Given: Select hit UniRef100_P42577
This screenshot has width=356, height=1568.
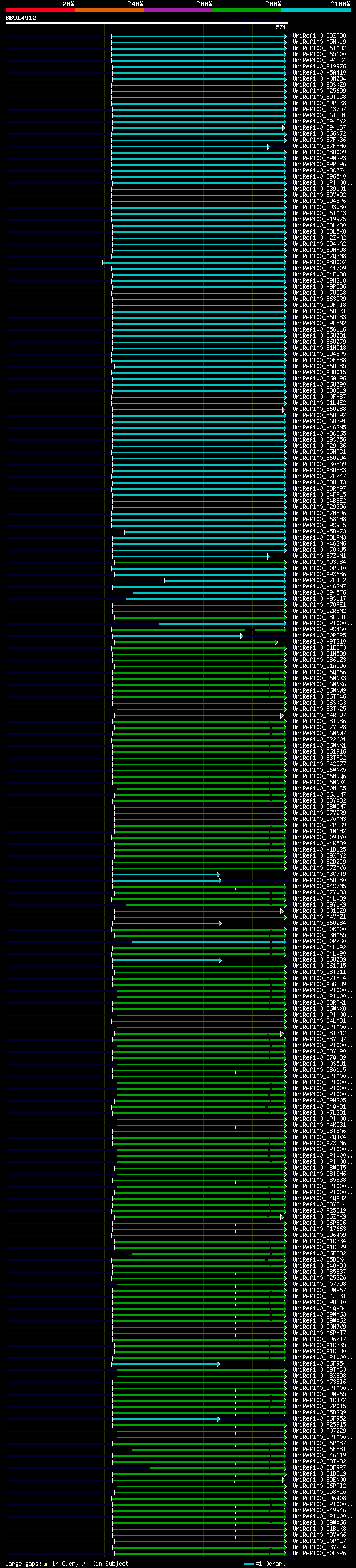Looking at the screenshot, I should click(x=319, y=764).
